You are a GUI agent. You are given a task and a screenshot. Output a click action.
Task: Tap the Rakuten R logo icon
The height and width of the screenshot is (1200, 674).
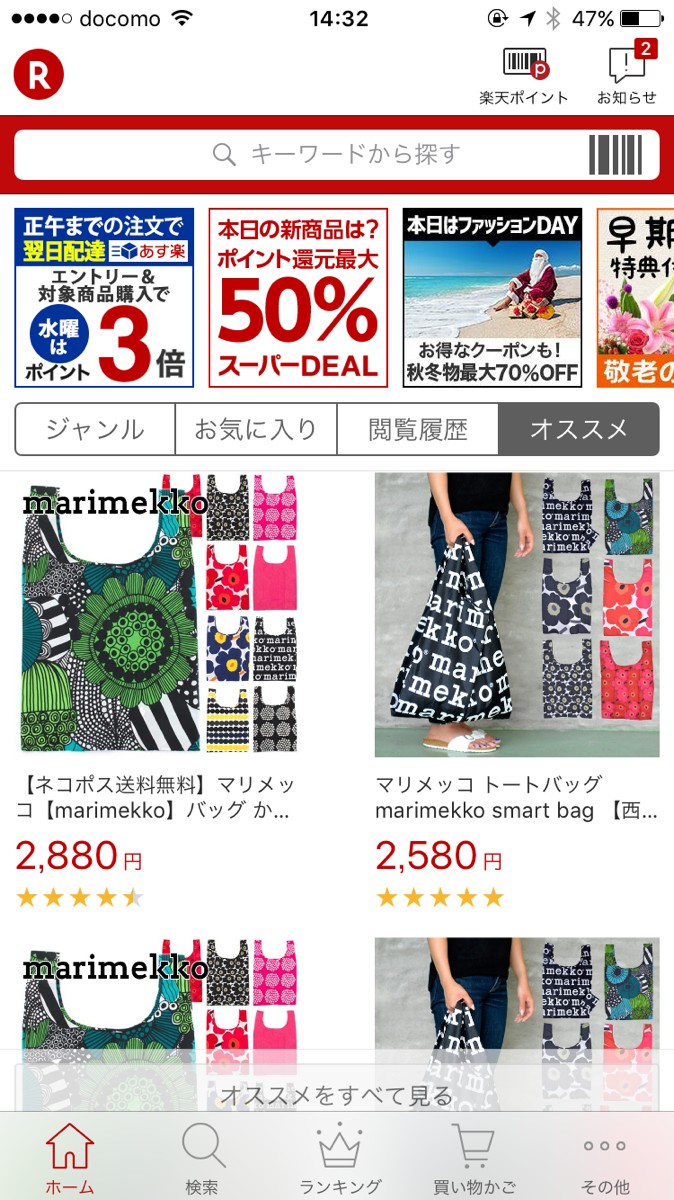(x=38, y=75)
